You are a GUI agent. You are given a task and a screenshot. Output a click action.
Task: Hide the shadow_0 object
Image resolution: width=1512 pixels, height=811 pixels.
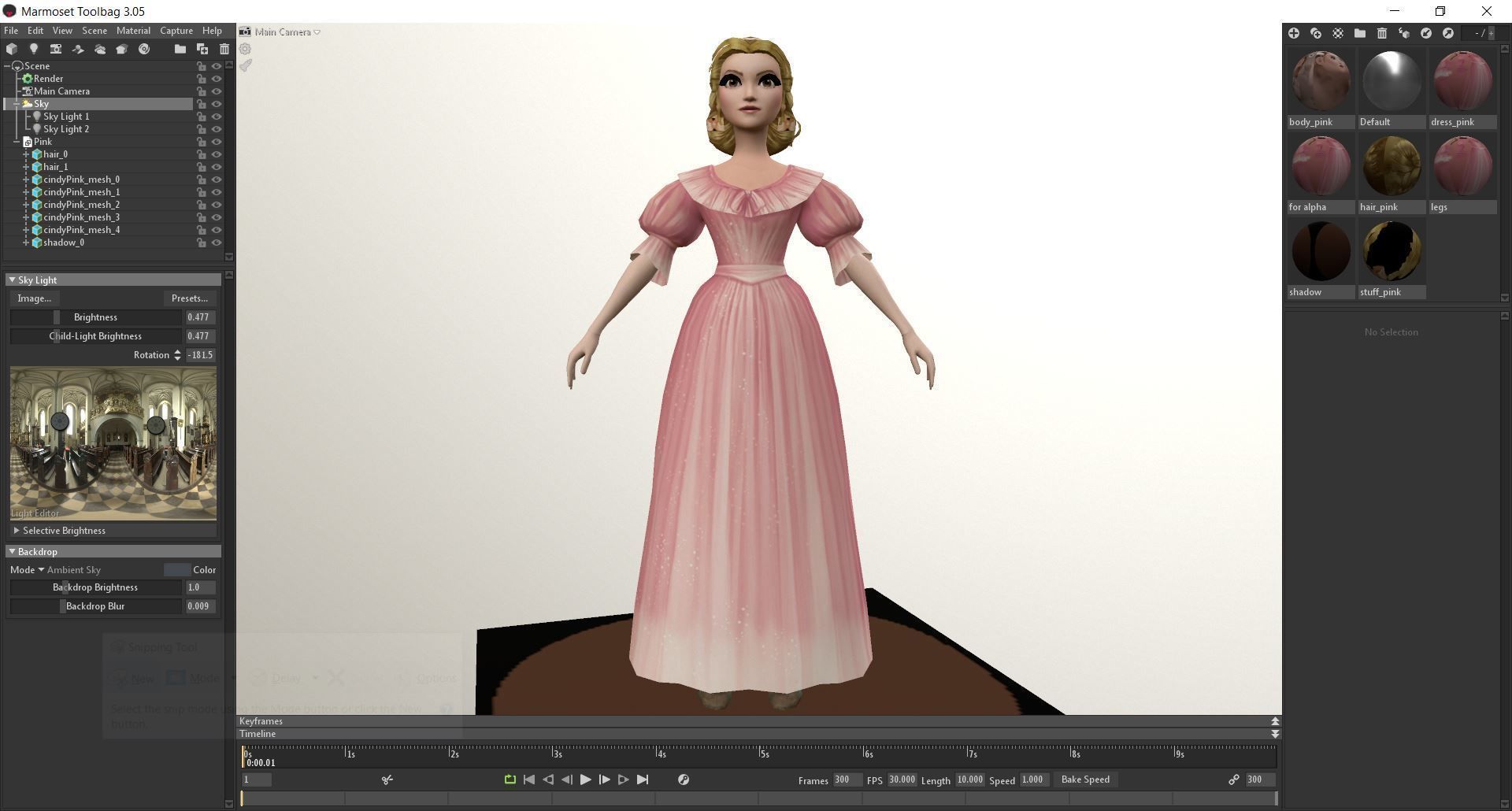[x=217, y=243]
